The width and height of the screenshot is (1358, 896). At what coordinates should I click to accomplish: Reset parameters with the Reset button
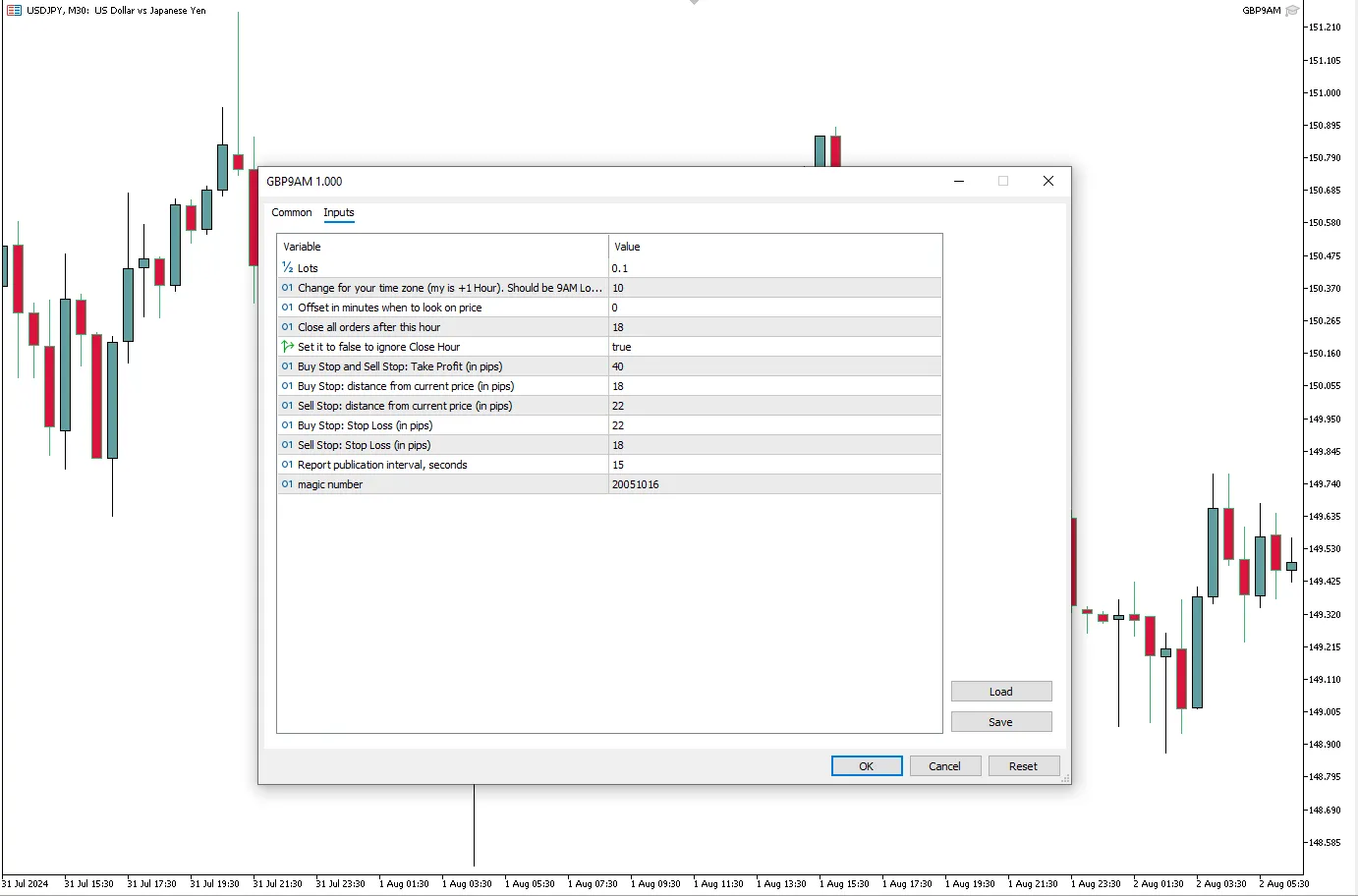1024,765
